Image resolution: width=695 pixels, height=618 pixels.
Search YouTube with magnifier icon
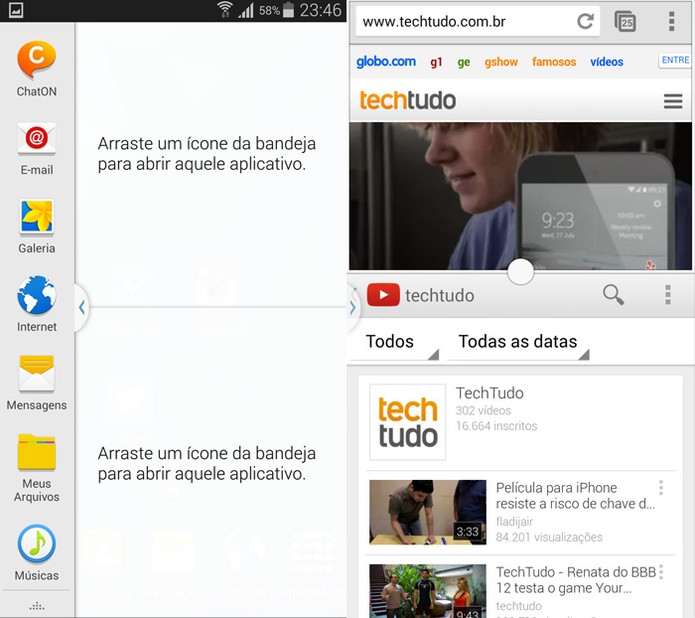click(x=613, y=294)
